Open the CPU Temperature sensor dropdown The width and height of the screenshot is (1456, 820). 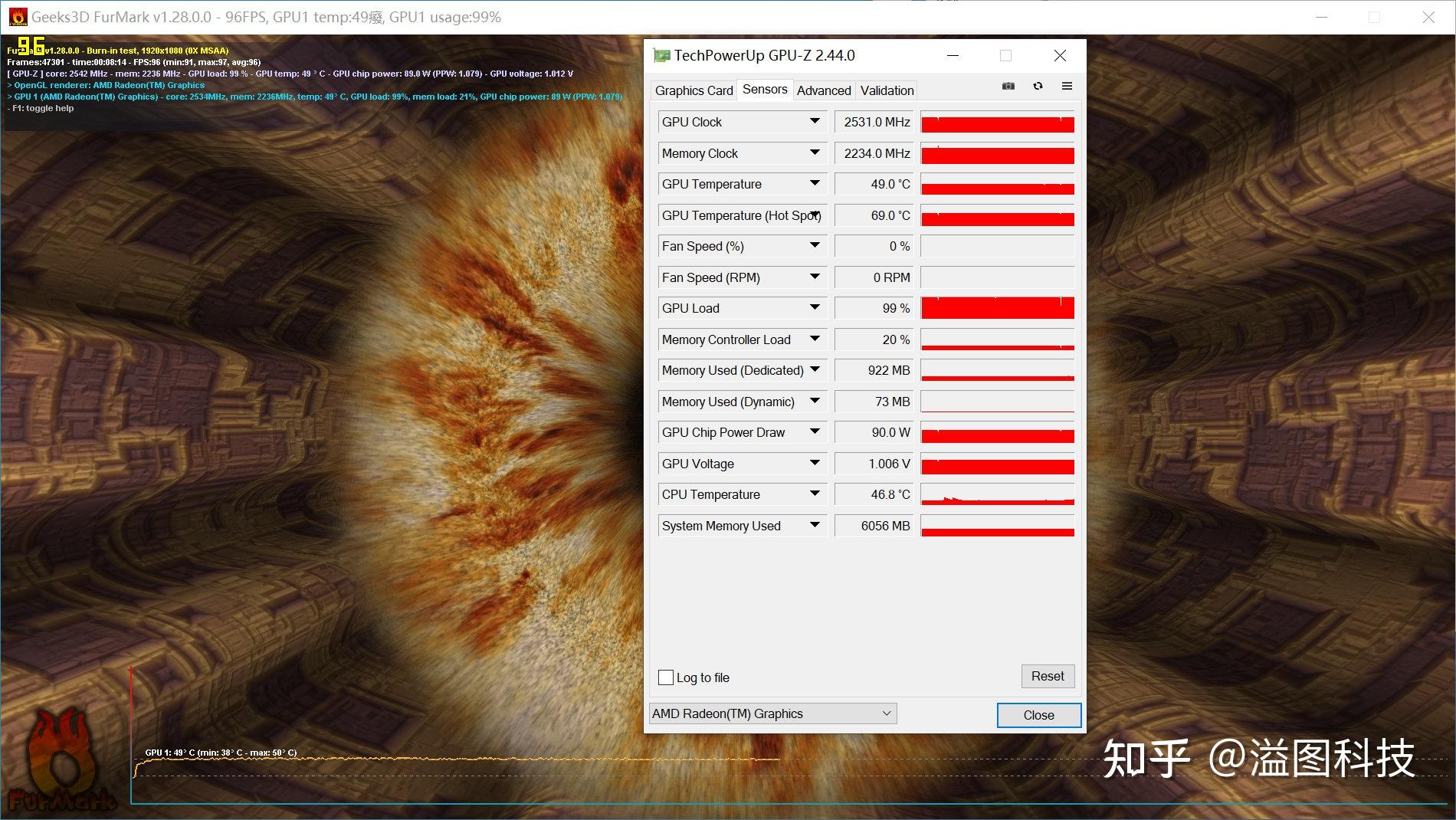(815, 494)
